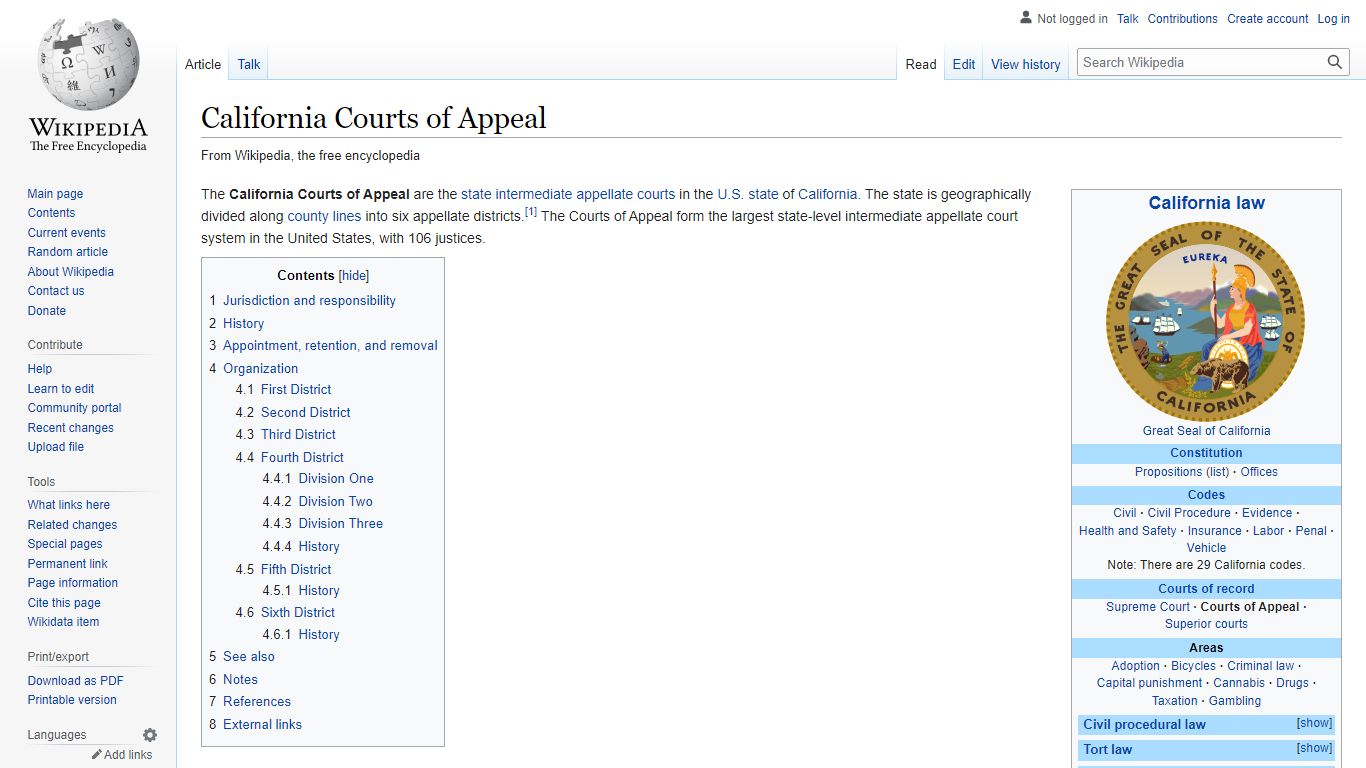1366x768 pixels.
Task: Click Download as PDF
Action: pos(75,681)
